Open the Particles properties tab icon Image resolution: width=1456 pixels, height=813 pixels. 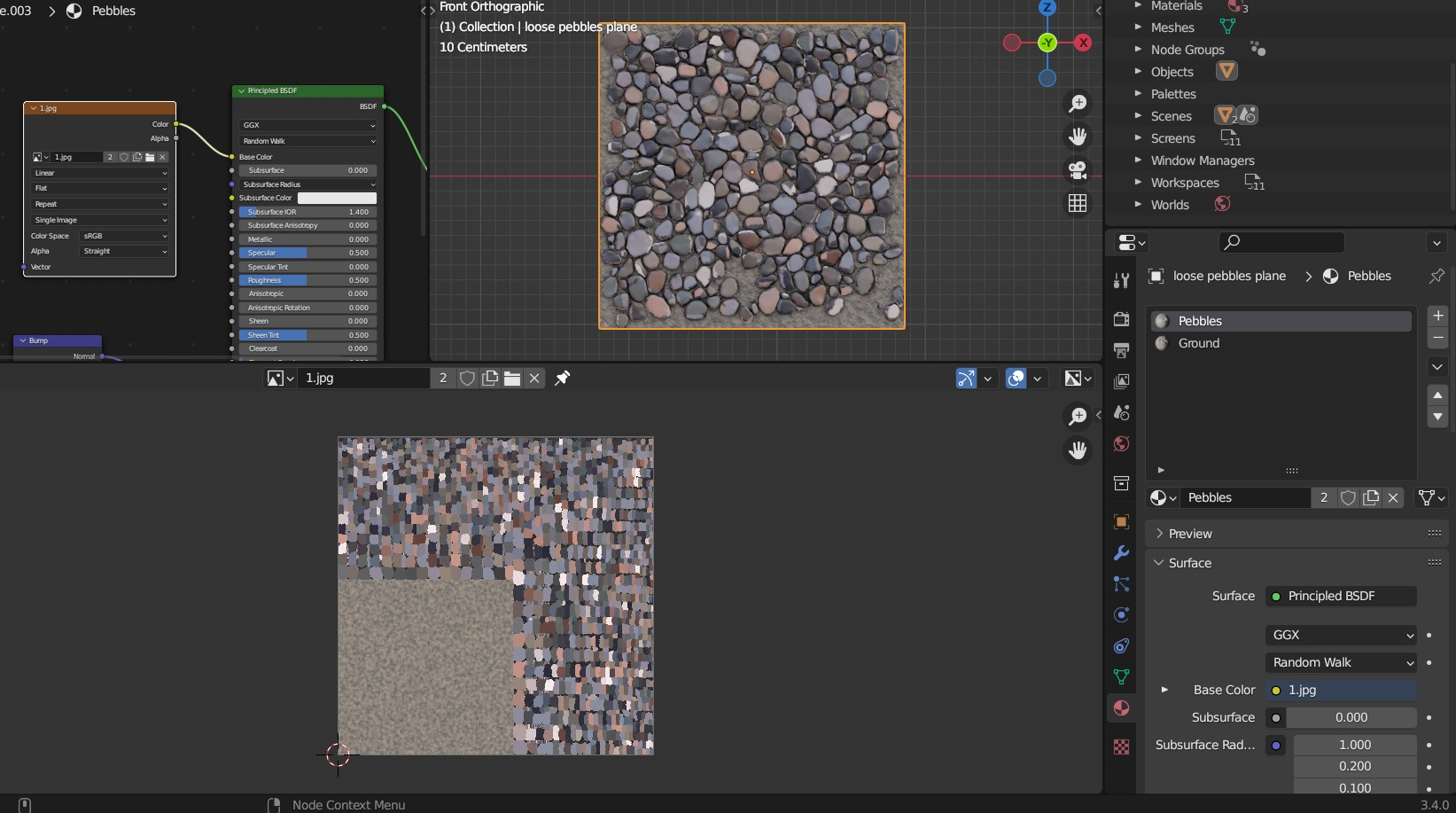1121,584
